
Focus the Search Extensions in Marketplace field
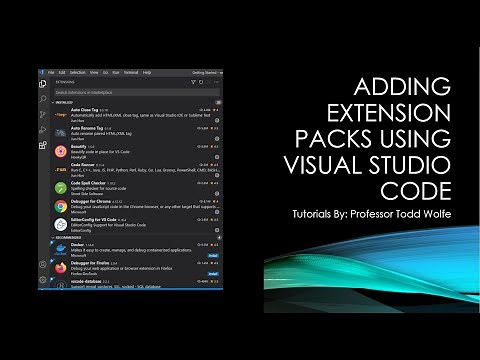(x=137, y=92)
